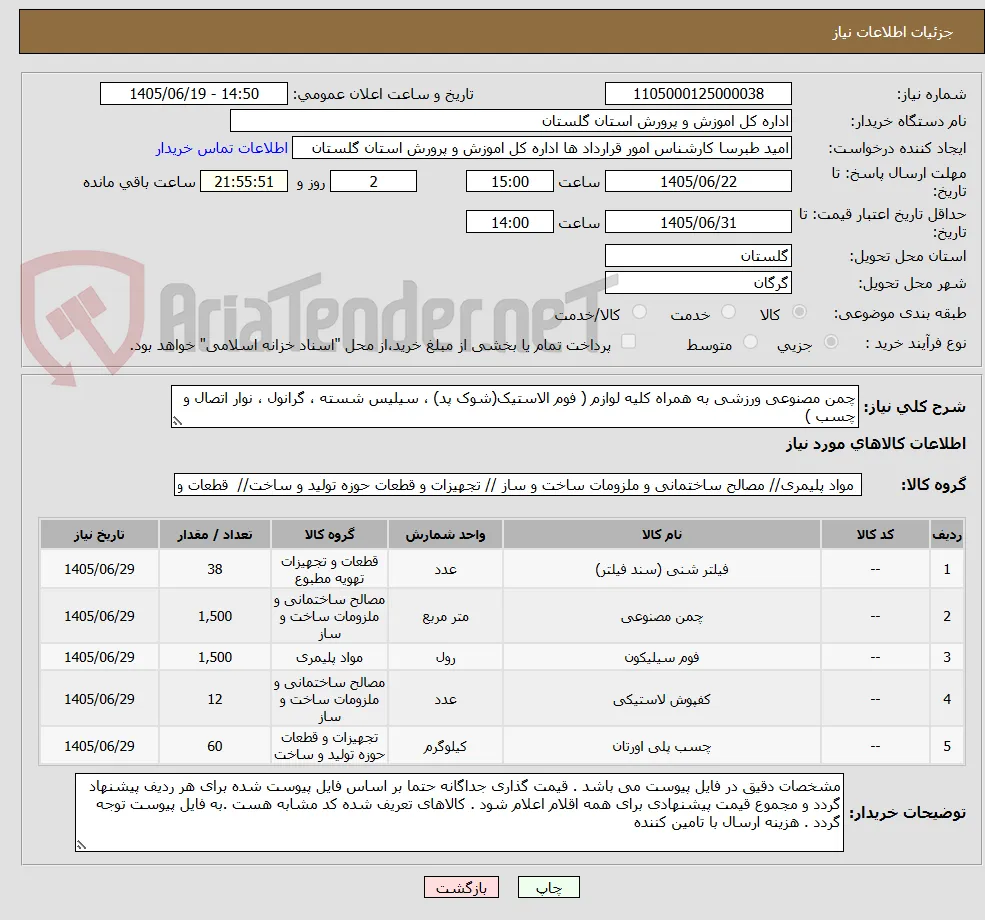Image resolution: width=985 pixels, height=920 pixels.
Task: Click the شرح کلی نیاز description textarea
Action: (x=514, y=407)
